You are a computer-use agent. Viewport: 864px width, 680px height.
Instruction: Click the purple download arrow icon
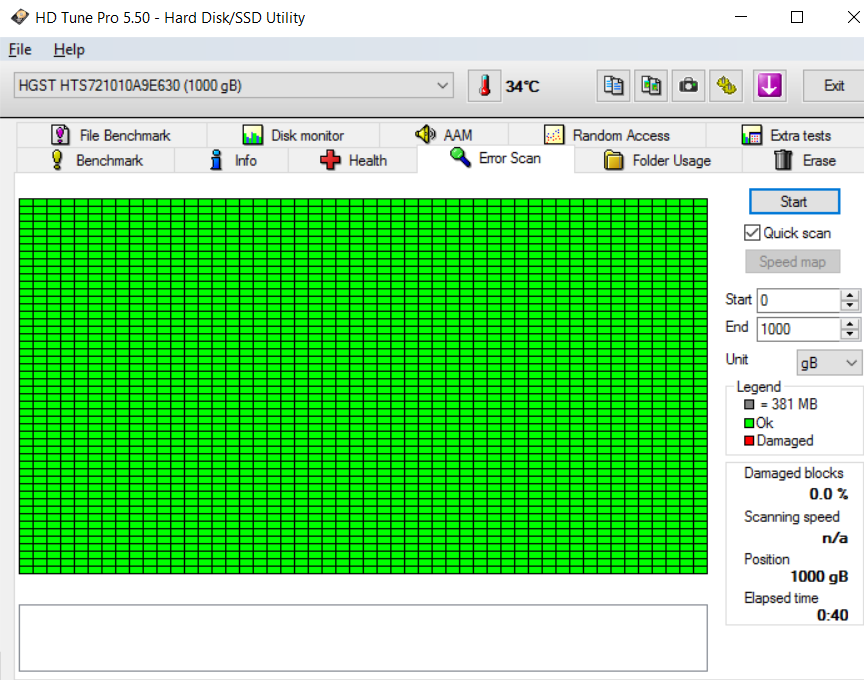point(769,85)
